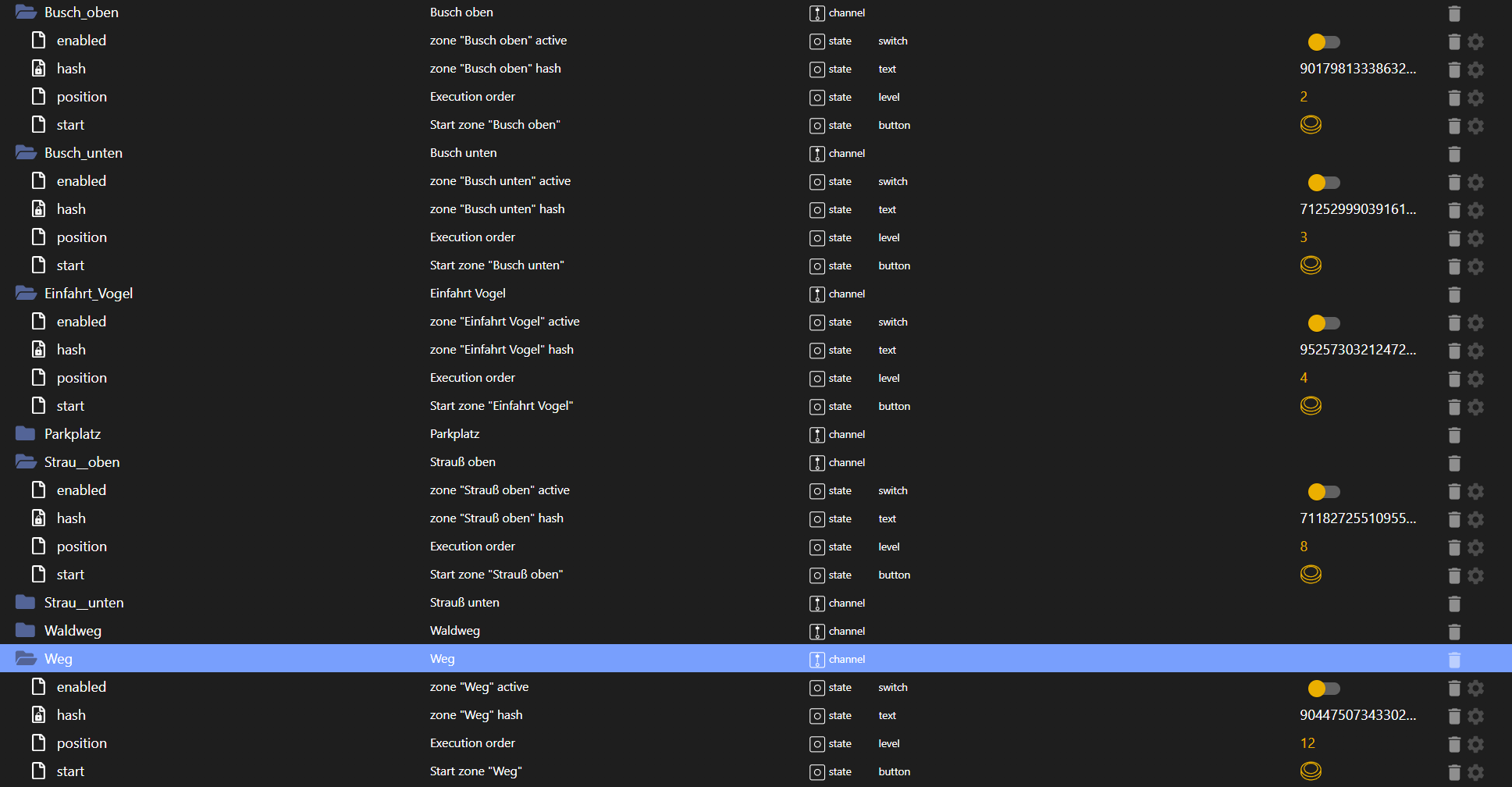Click the Start zone "Strauß oben" name
Viewport: 1512px width, 787px height.
496,575
